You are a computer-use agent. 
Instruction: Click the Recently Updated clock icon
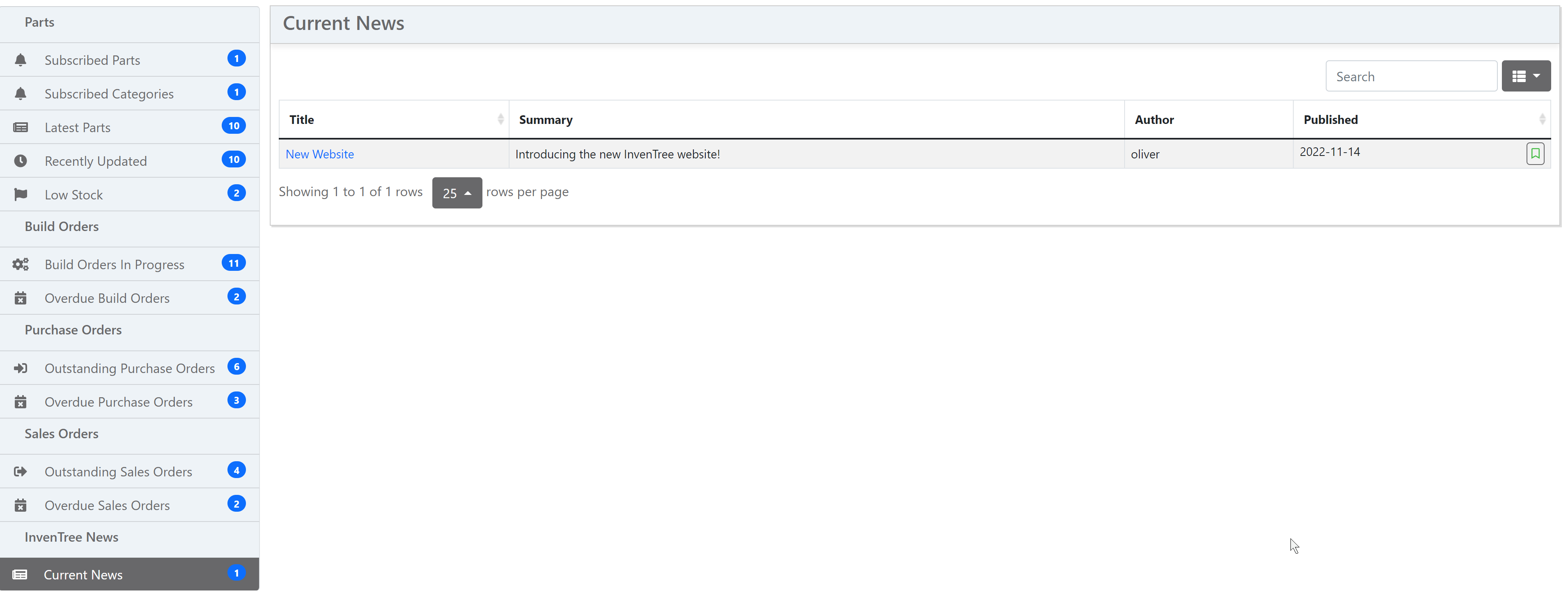coord(20,160)
